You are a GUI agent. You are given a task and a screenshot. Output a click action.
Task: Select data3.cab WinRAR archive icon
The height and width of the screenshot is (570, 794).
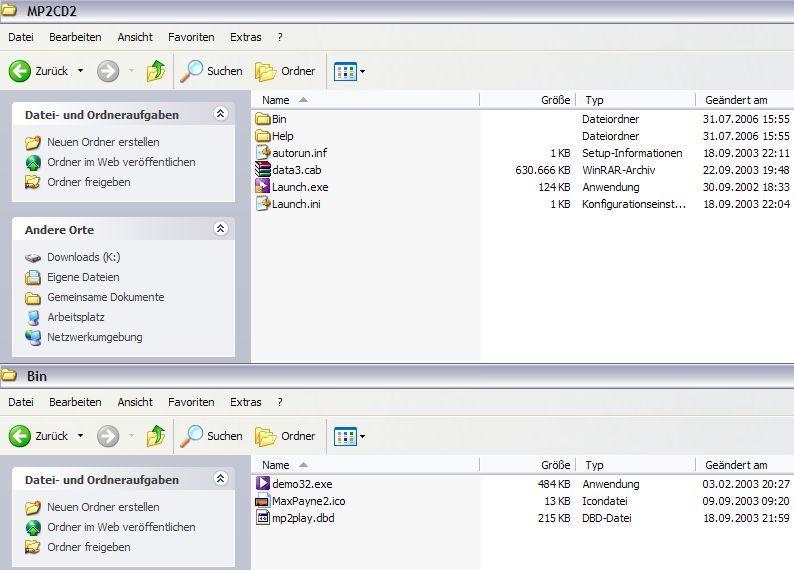(263, 170)
